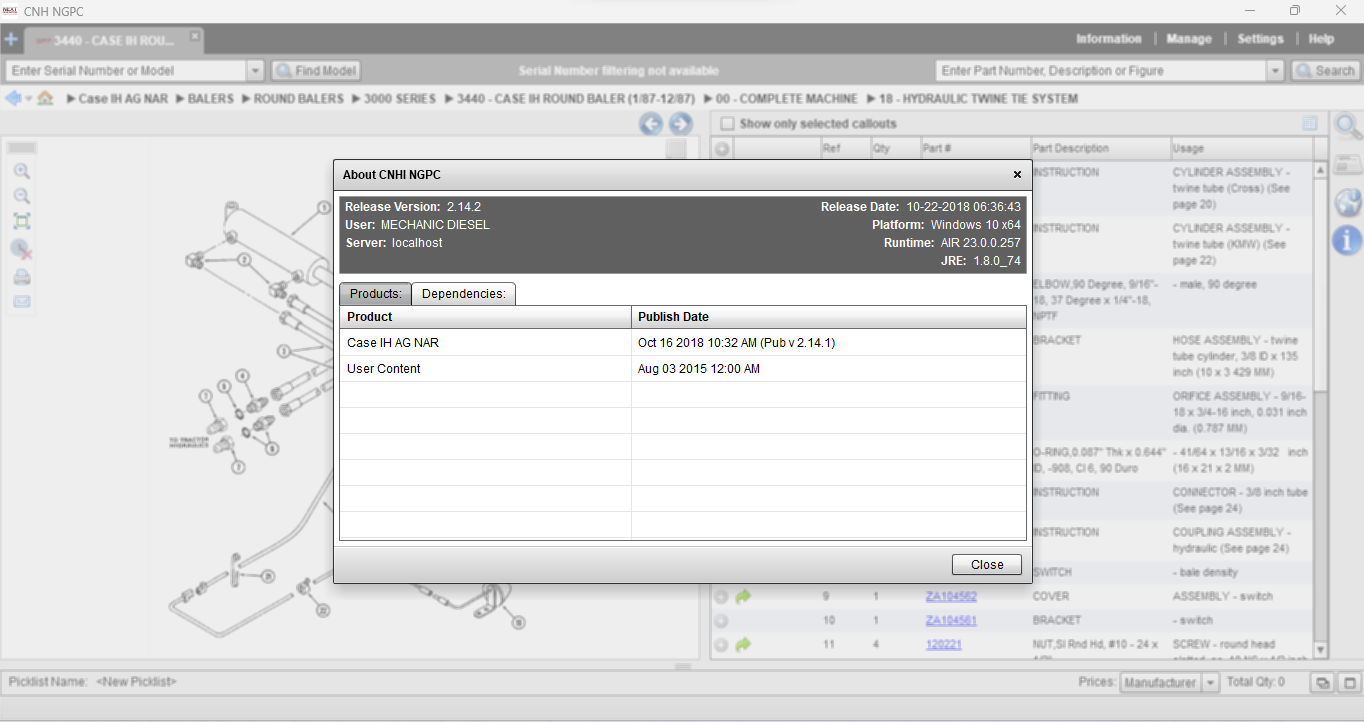Click the Find Model button
Viewport: 1364px width, 722px height.
click(x=315, y=71)
